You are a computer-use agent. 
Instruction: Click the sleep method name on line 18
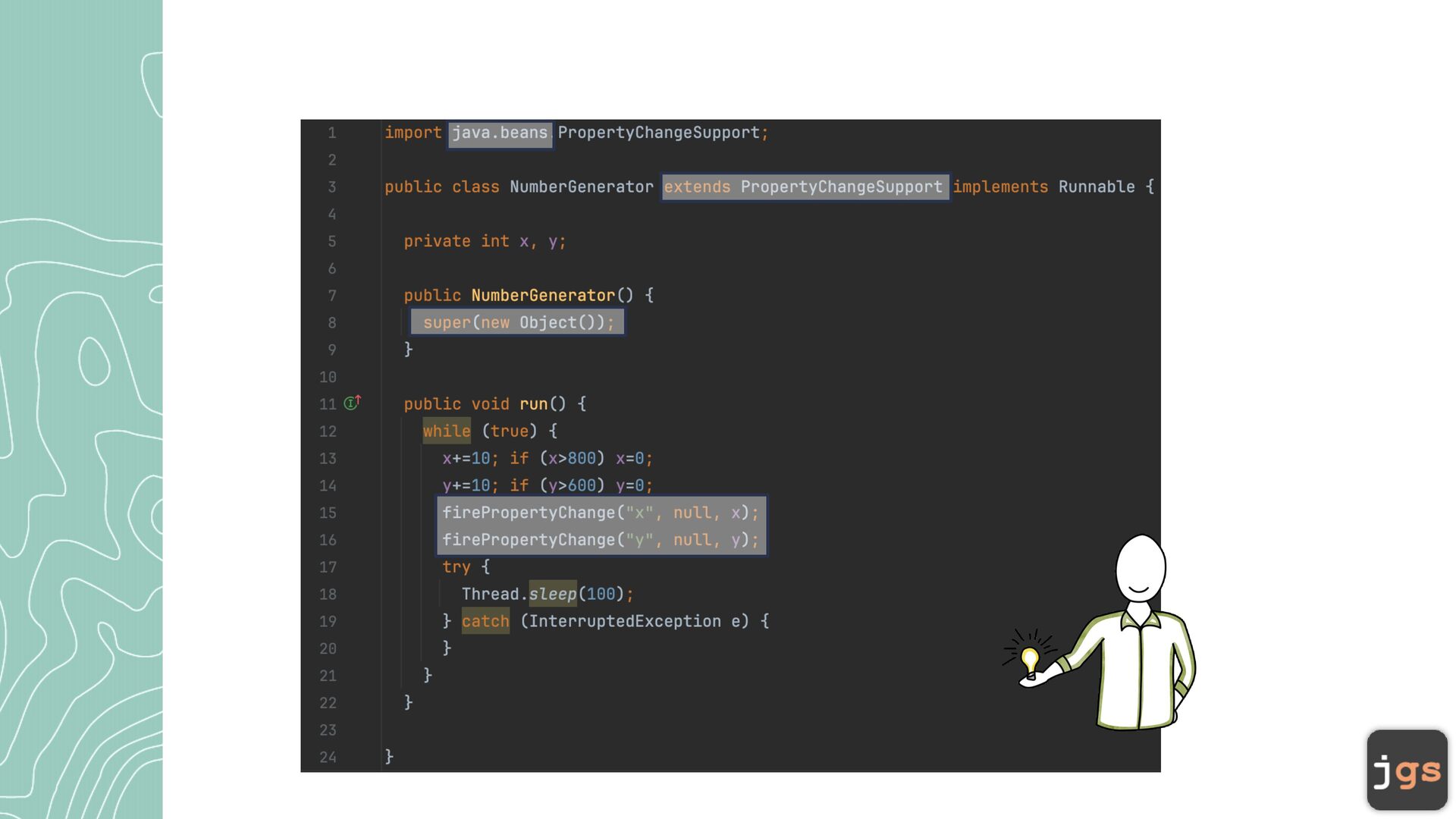click(552, 595)
